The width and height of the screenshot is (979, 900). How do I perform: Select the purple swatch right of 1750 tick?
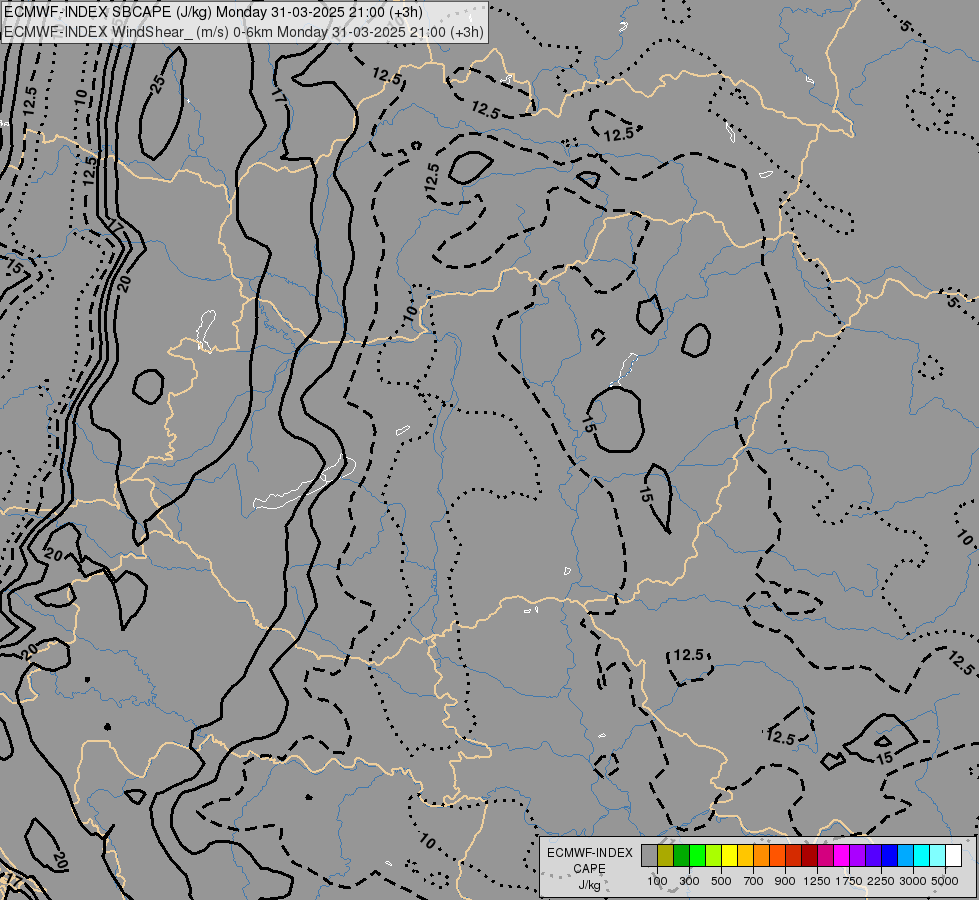pyautogui.click(x=857, y=856)
